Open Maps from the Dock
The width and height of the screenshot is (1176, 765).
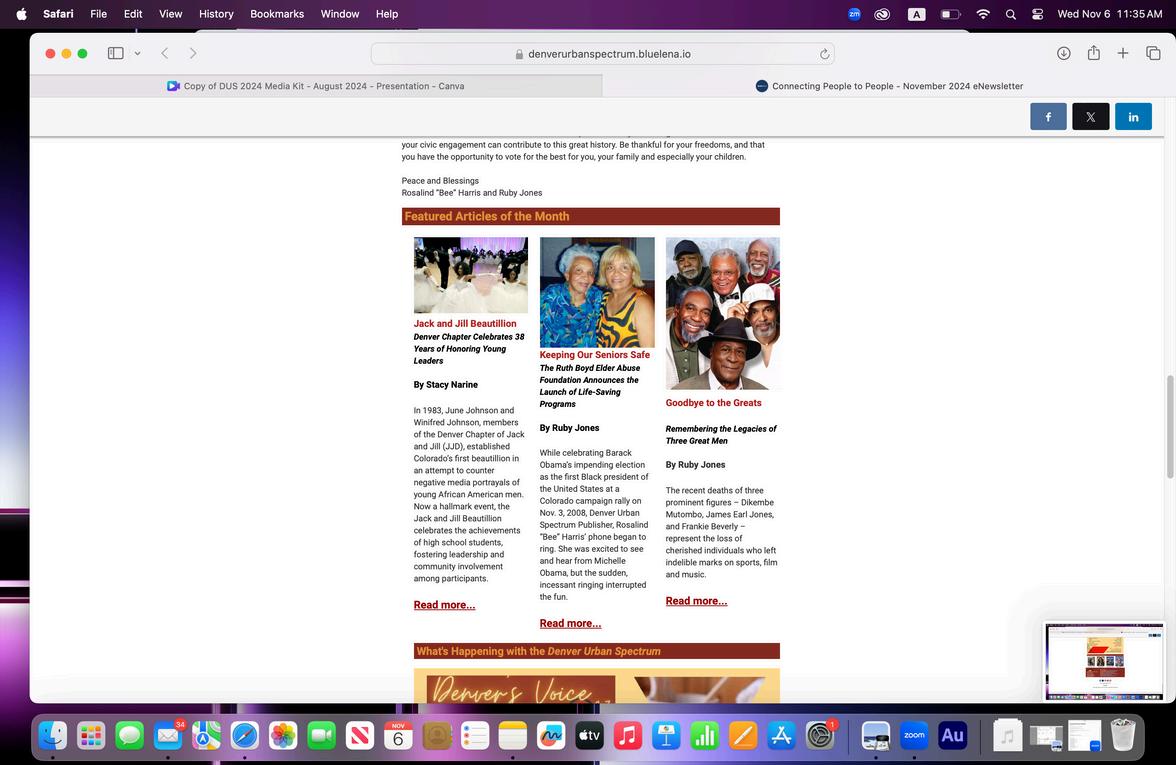coord(206,736)
